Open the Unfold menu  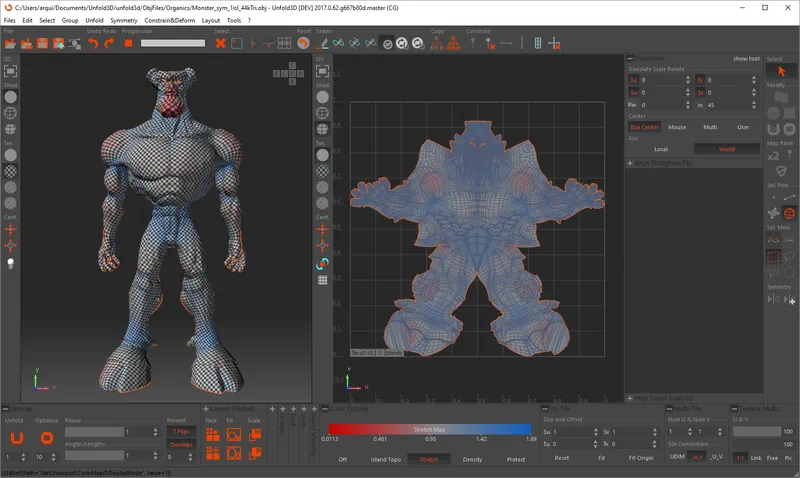95,20
